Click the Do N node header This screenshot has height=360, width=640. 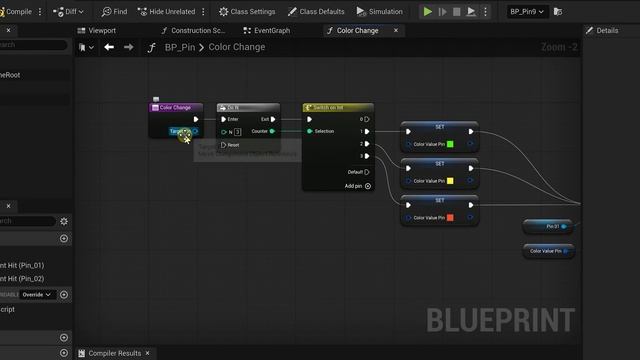[x=248, y=108]
